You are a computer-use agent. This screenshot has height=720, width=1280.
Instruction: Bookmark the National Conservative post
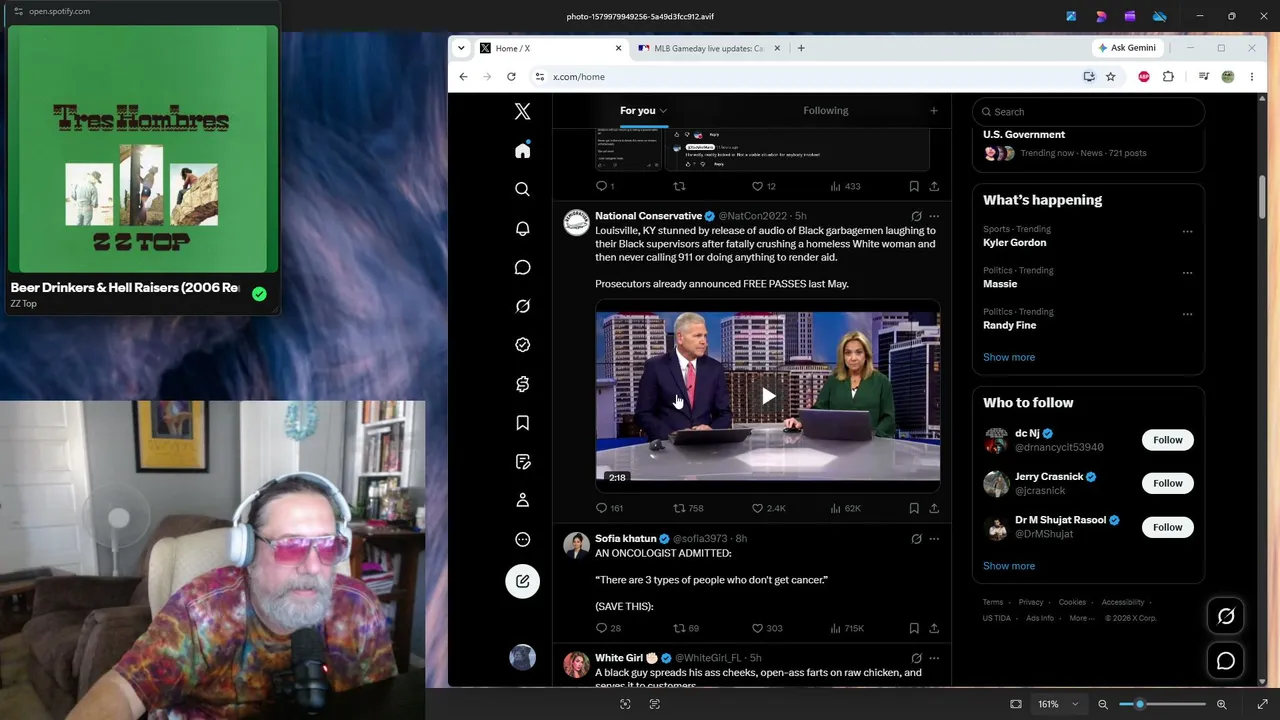914,508
